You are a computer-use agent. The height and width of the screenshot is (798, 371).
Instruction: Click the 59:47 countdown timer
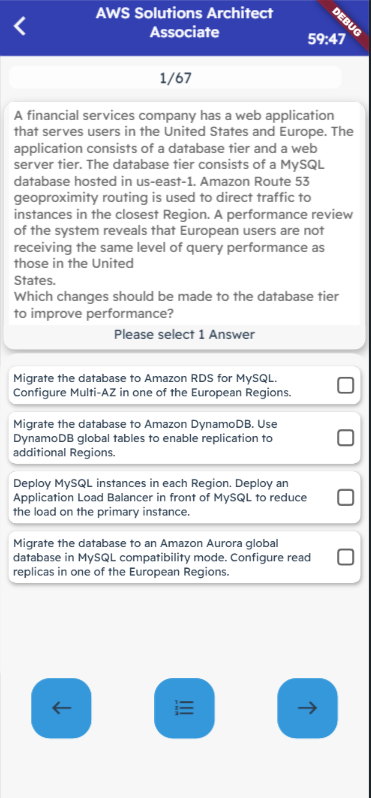tap(326, 39)
